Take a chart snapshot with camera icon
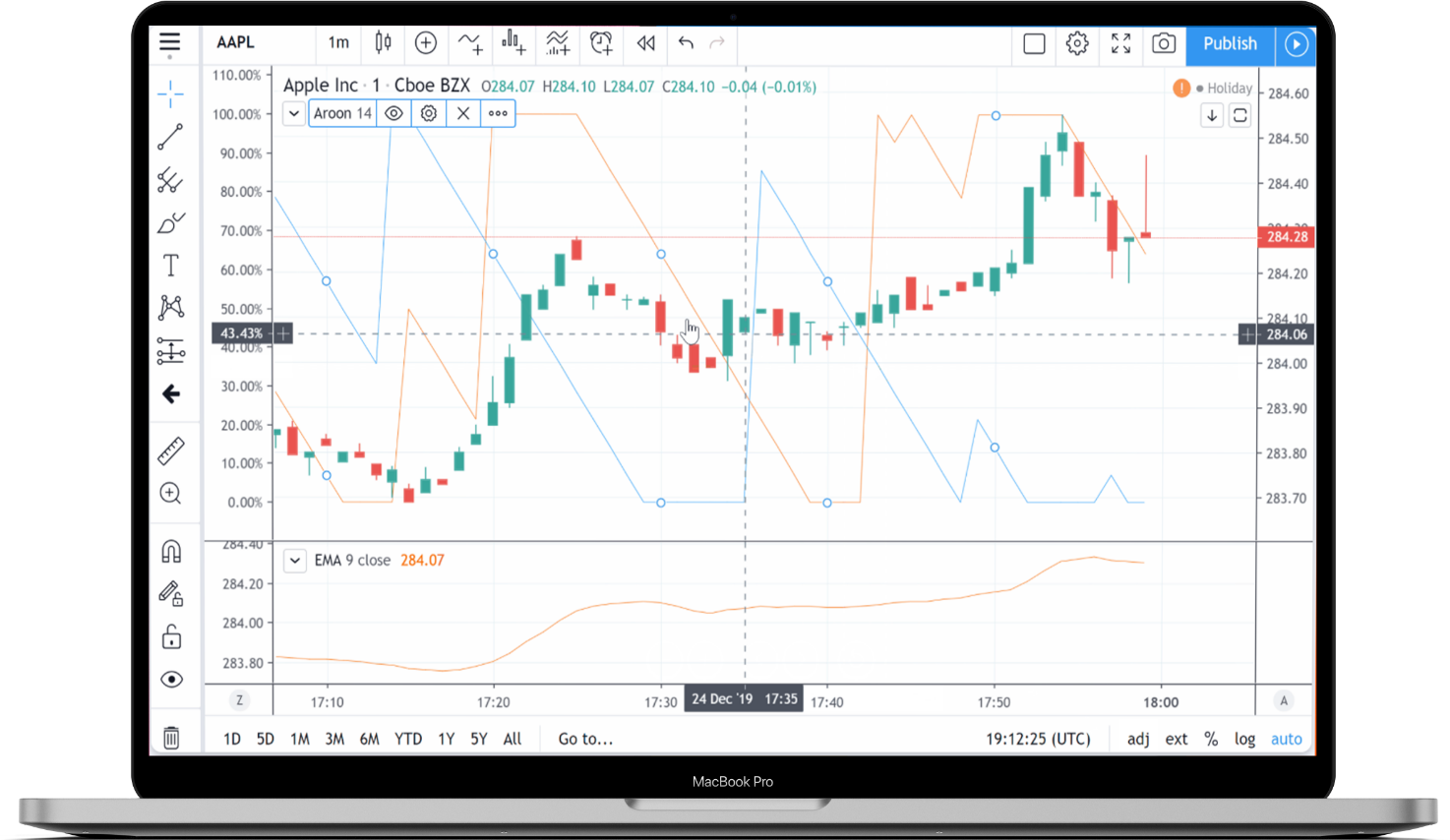 click(1164, 43)
